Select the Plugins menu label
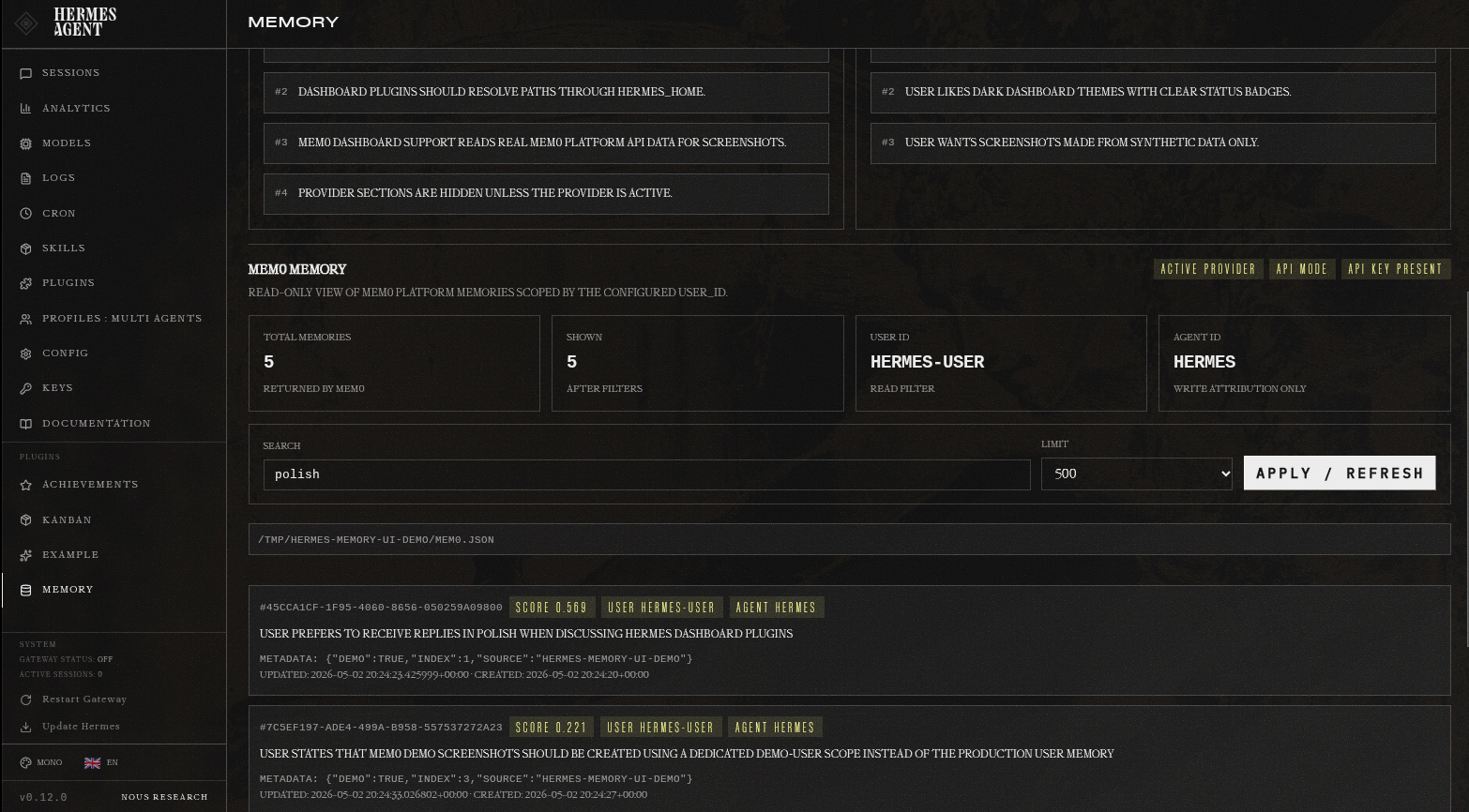Screen dimensions: 1469x812 (x=68, y=283)
